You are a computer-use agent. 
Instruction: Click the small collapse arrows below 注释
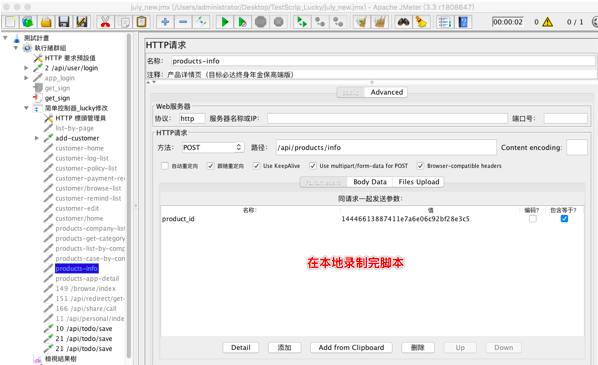[151, 82]
